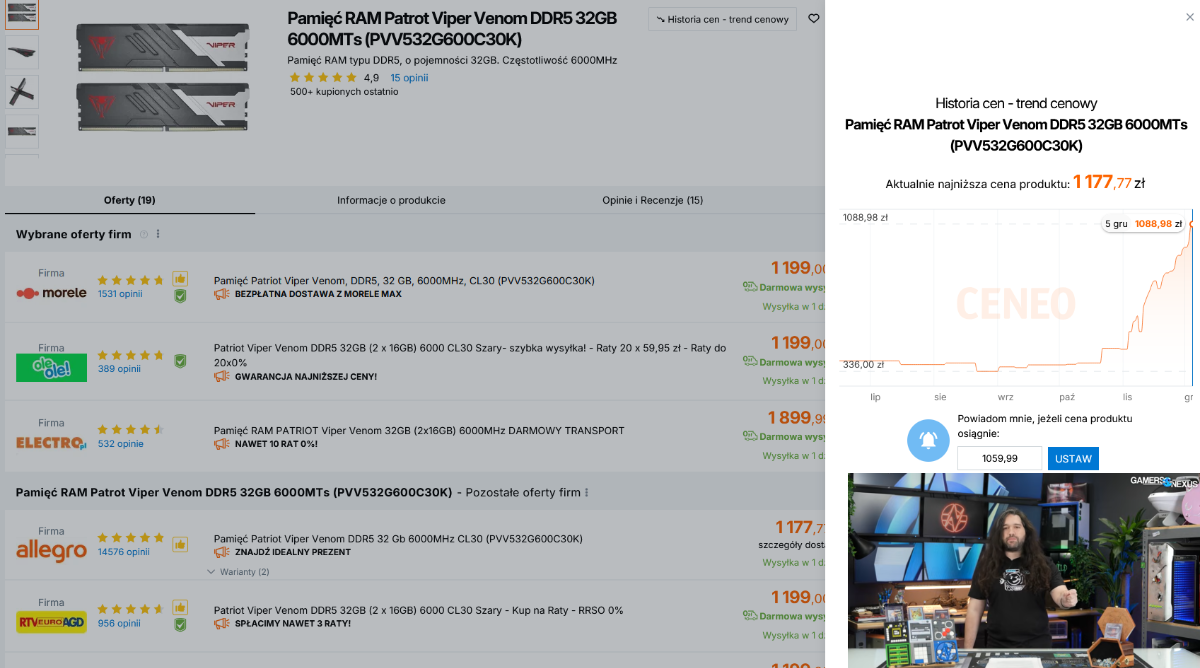1200x668 pixels.
Task: Switch to Informacje o produkcie tab
Action: (391, 200)
